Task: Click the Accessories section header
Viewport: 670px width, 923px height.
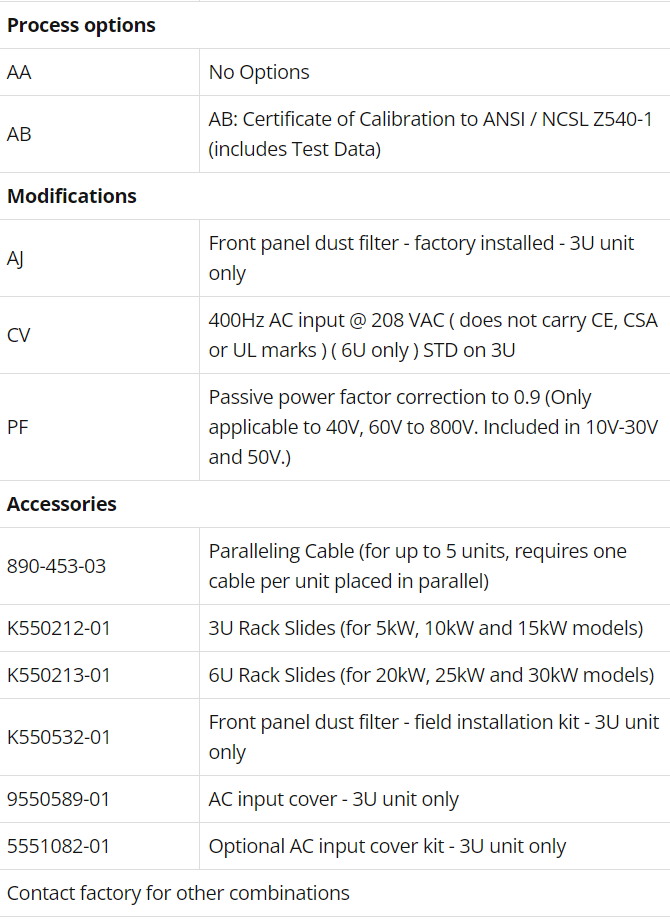Action: pyautogui.click(x=62, y=504)
